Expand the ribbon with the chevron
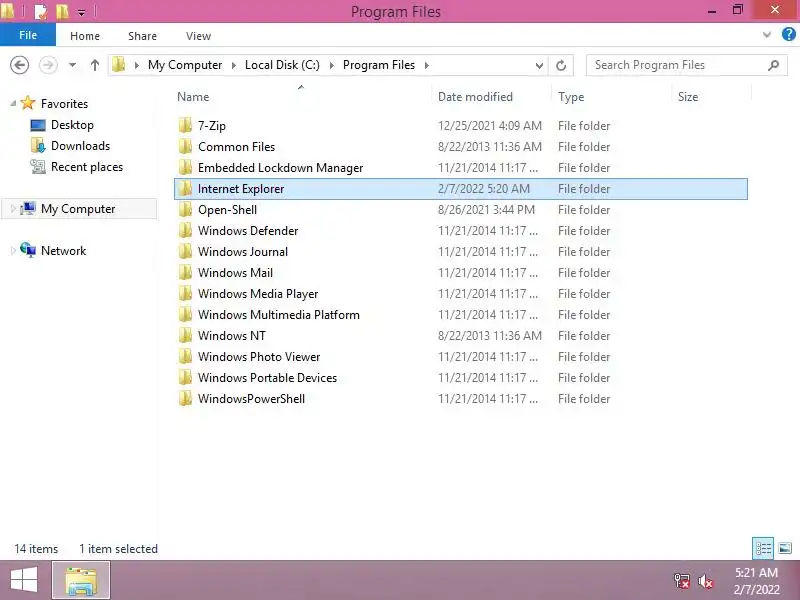The height and width of the screenshot is (600, 800). click(766, 35)
